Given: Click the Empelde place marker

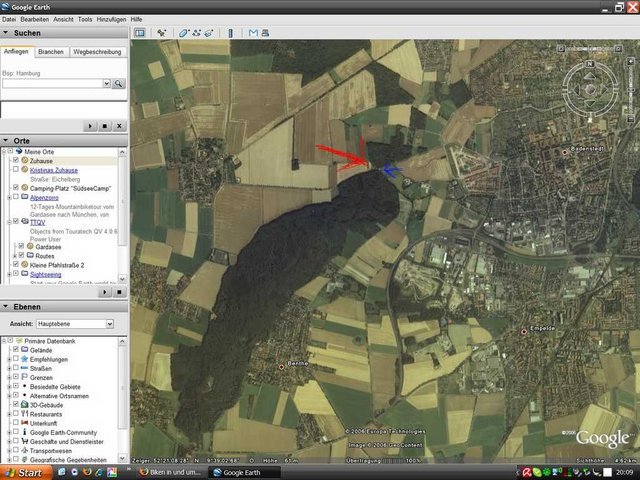Looking at the screenshot, I should coord(524,332).
